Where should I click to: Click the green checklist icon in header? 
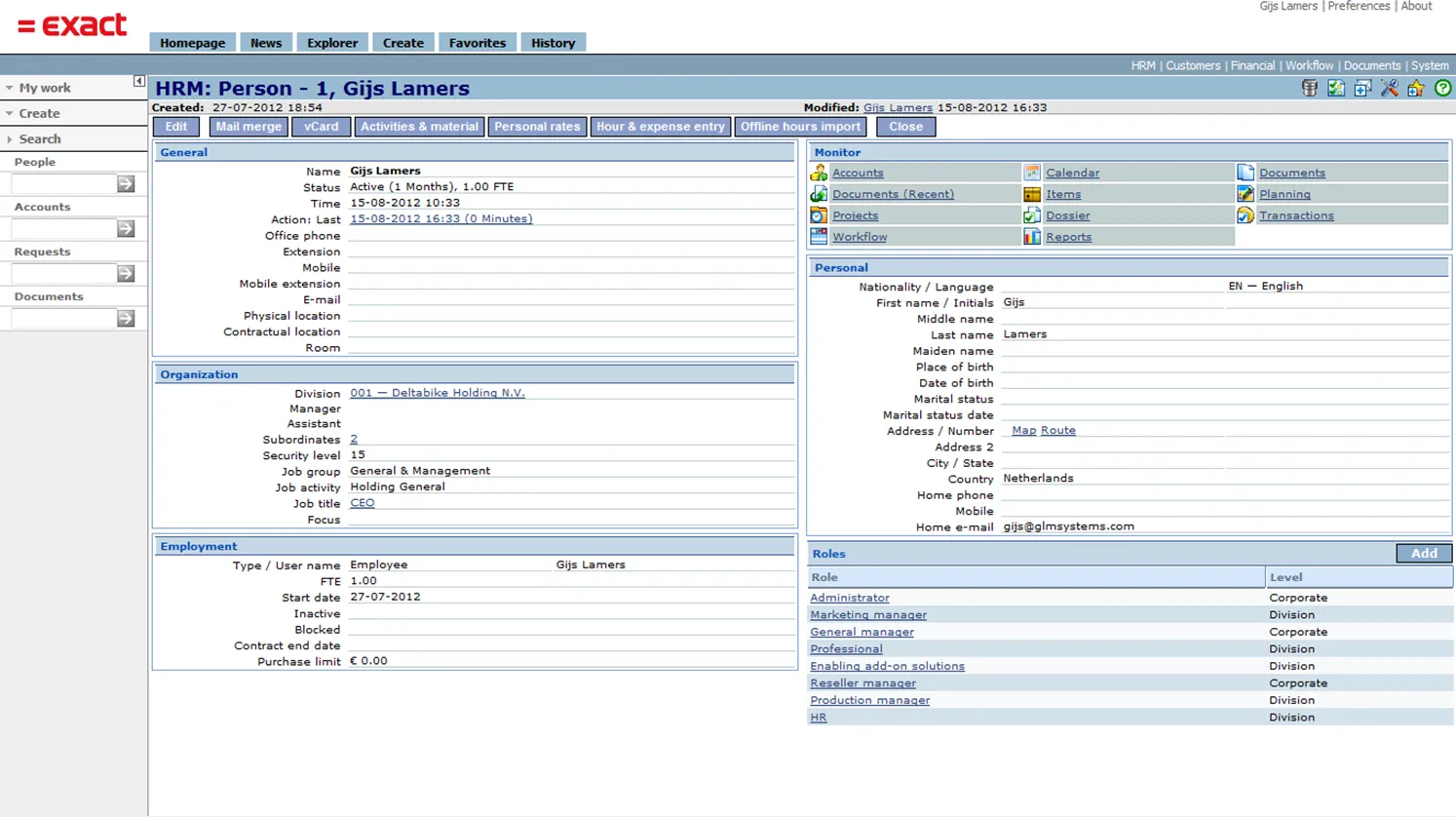1336,89
